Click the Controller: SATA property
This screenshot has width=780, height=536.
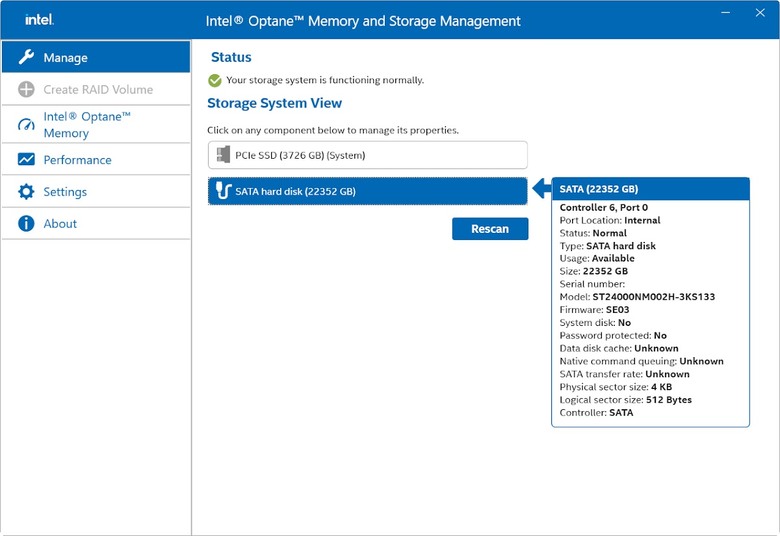point(596,413)
